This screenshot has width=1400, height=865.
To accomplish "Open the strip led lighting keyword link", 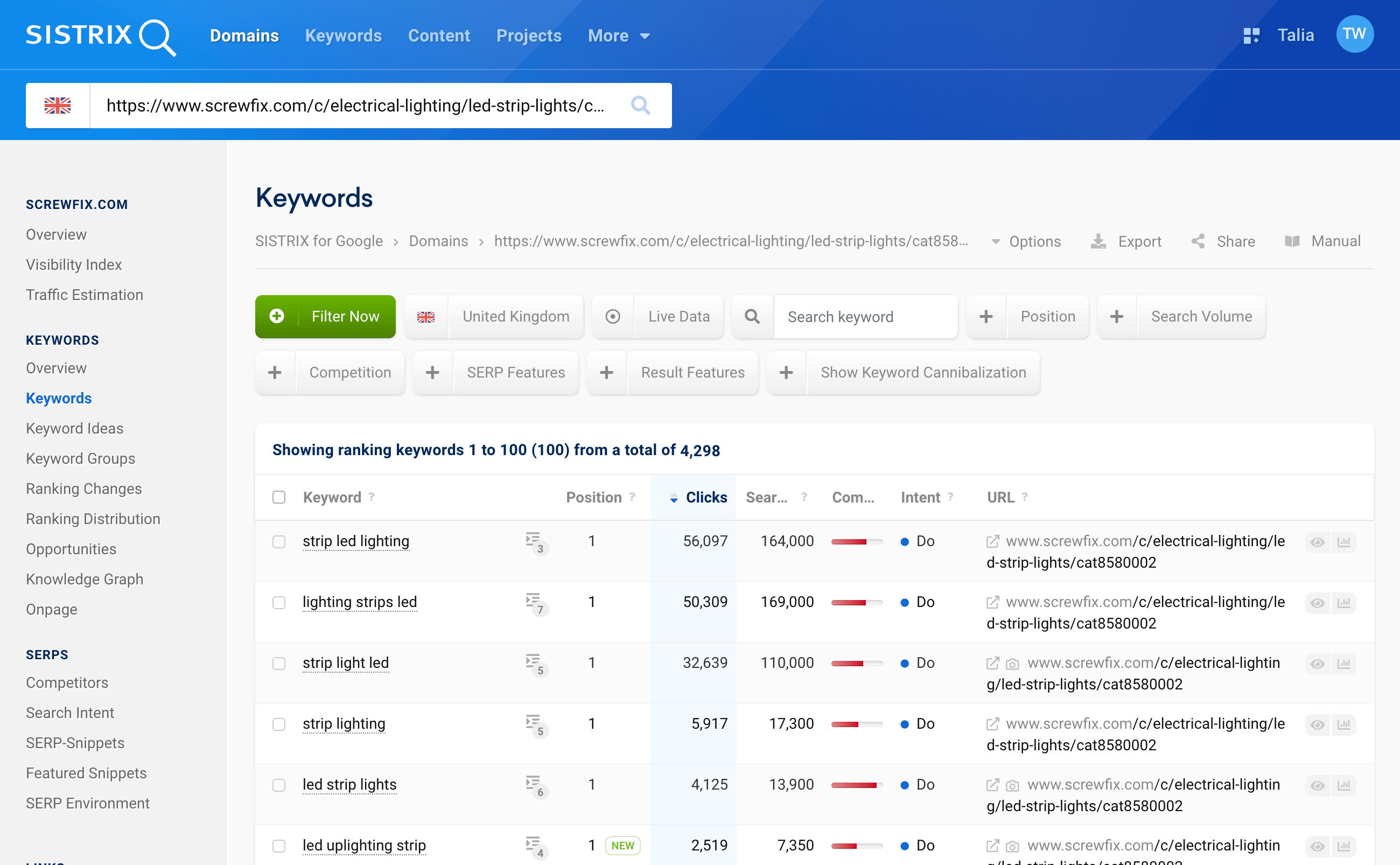I will (x=356, y=541).
